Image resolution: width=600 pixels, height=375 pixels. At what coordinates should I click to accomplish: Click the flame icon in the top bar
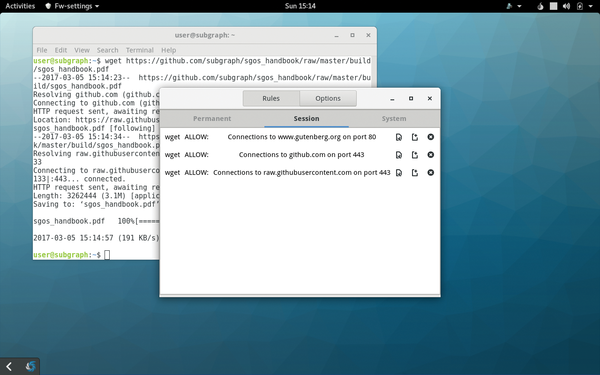click(540, 6)
